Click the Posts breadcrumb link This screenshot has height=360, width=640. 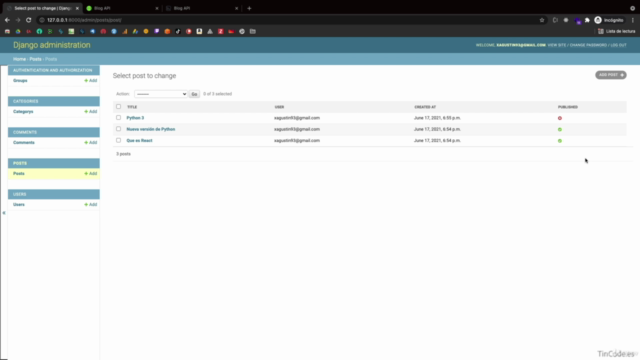point(35,59)
